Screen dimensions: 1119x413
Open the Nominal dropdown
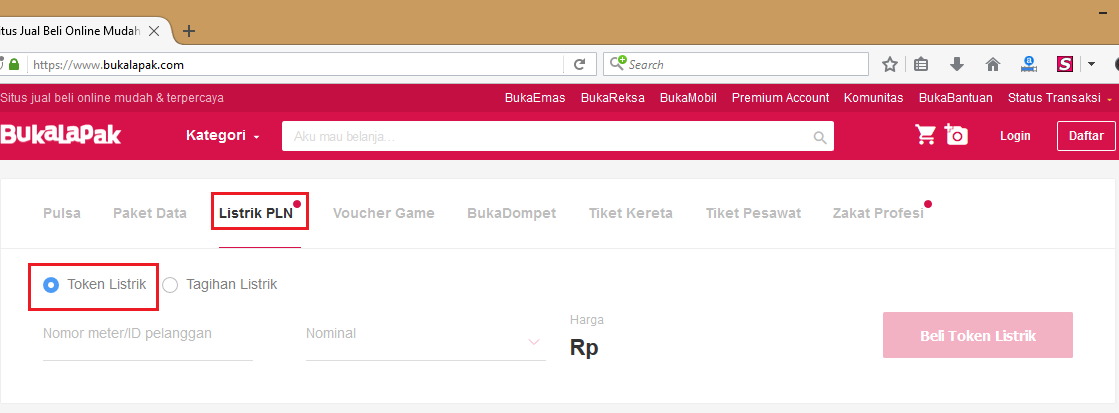426,341
